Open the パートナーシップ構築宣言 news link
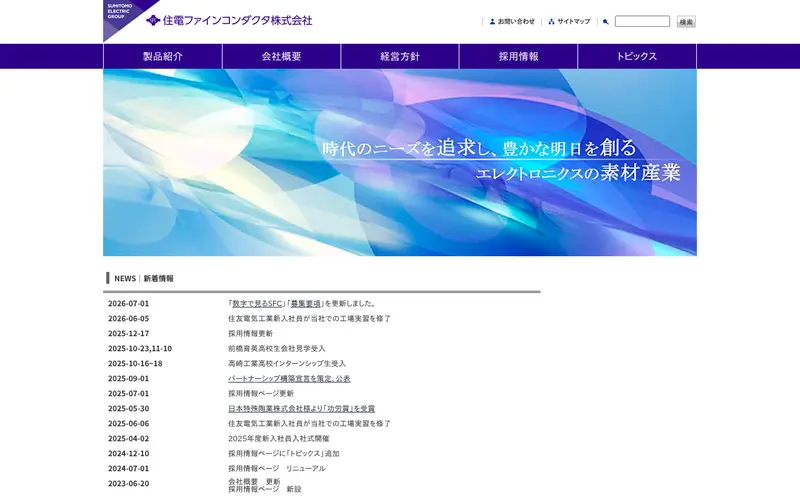The width and height of the screenshot is (800, 500). point(289,379)
